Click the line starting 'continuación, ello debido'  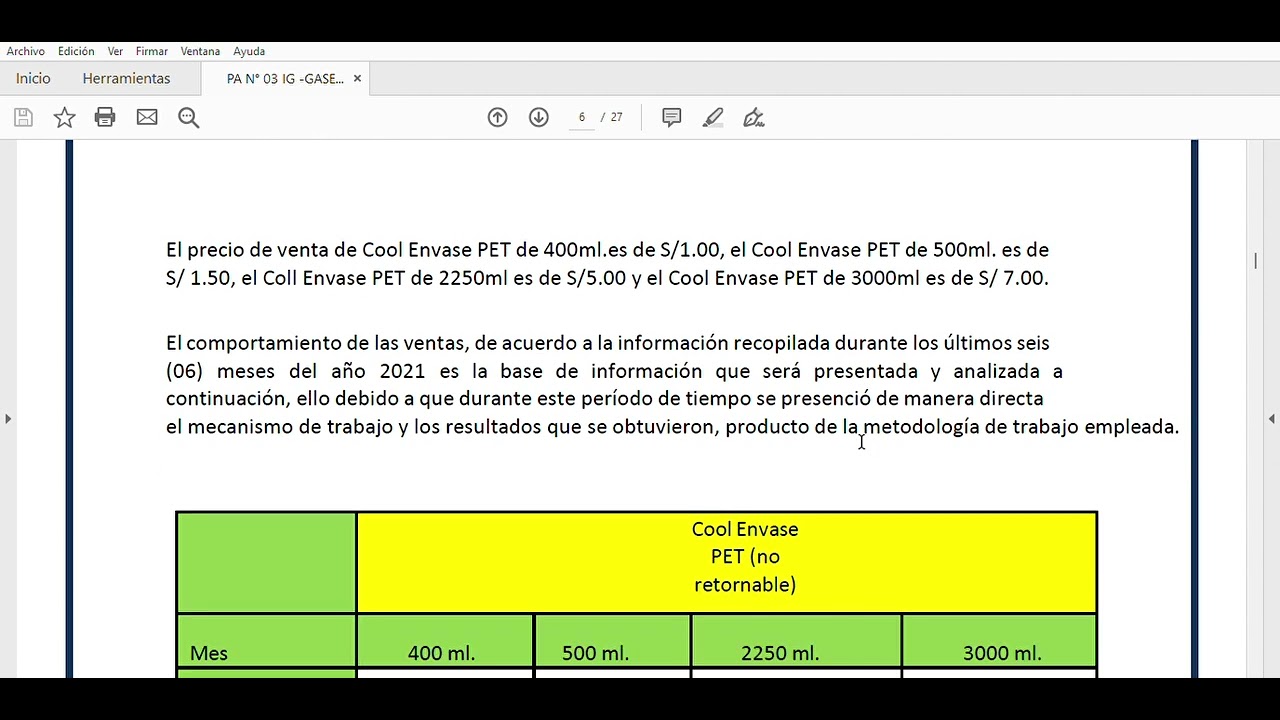click(605, 399)
